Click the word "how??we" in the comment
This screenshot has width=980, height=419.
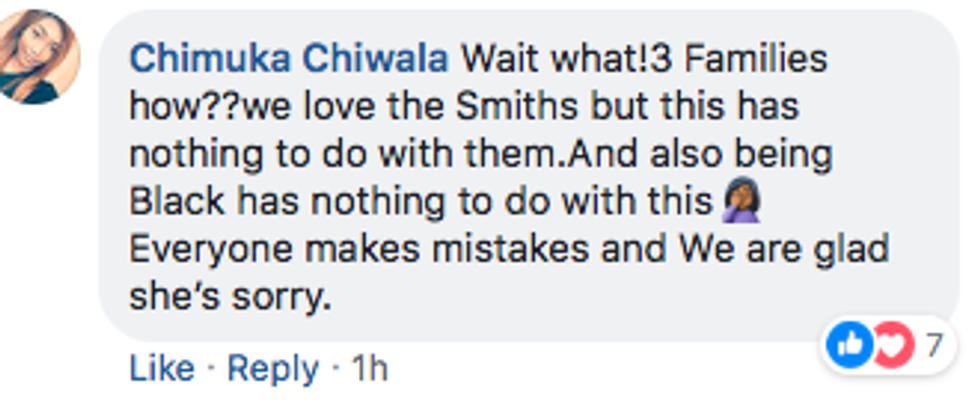tap(205, 106)
